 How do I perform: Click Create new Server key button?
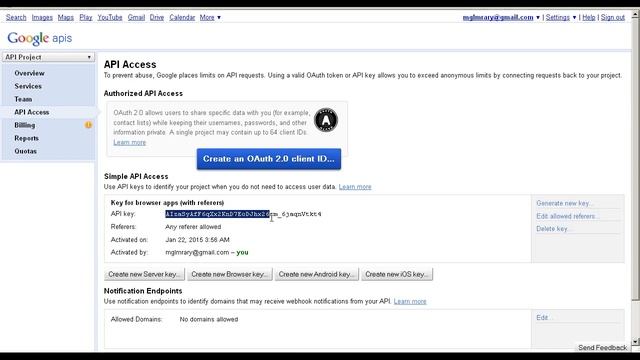tap(144, 274)
